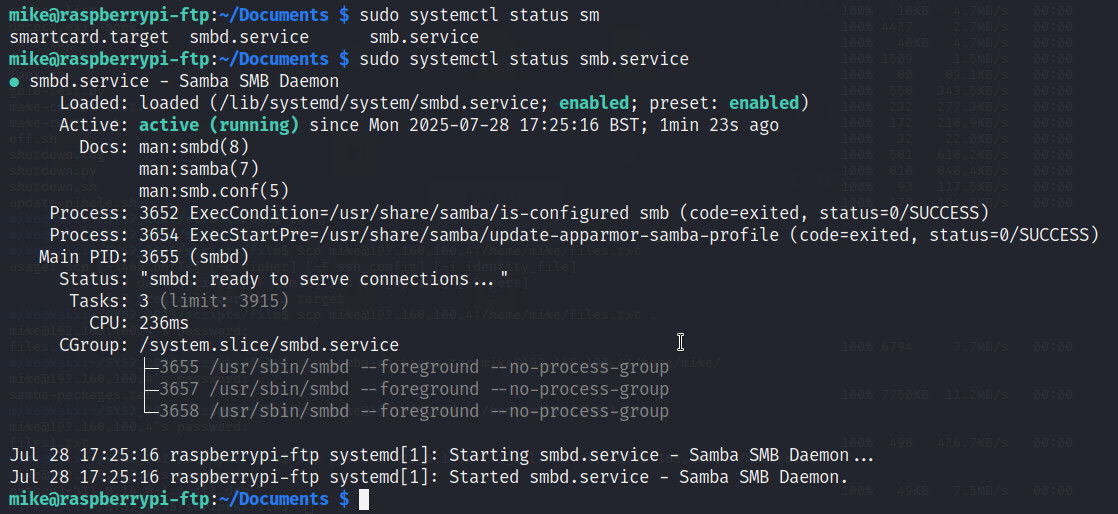Click the /system.slice/smbd.service CGroup path

coord(269,345)
